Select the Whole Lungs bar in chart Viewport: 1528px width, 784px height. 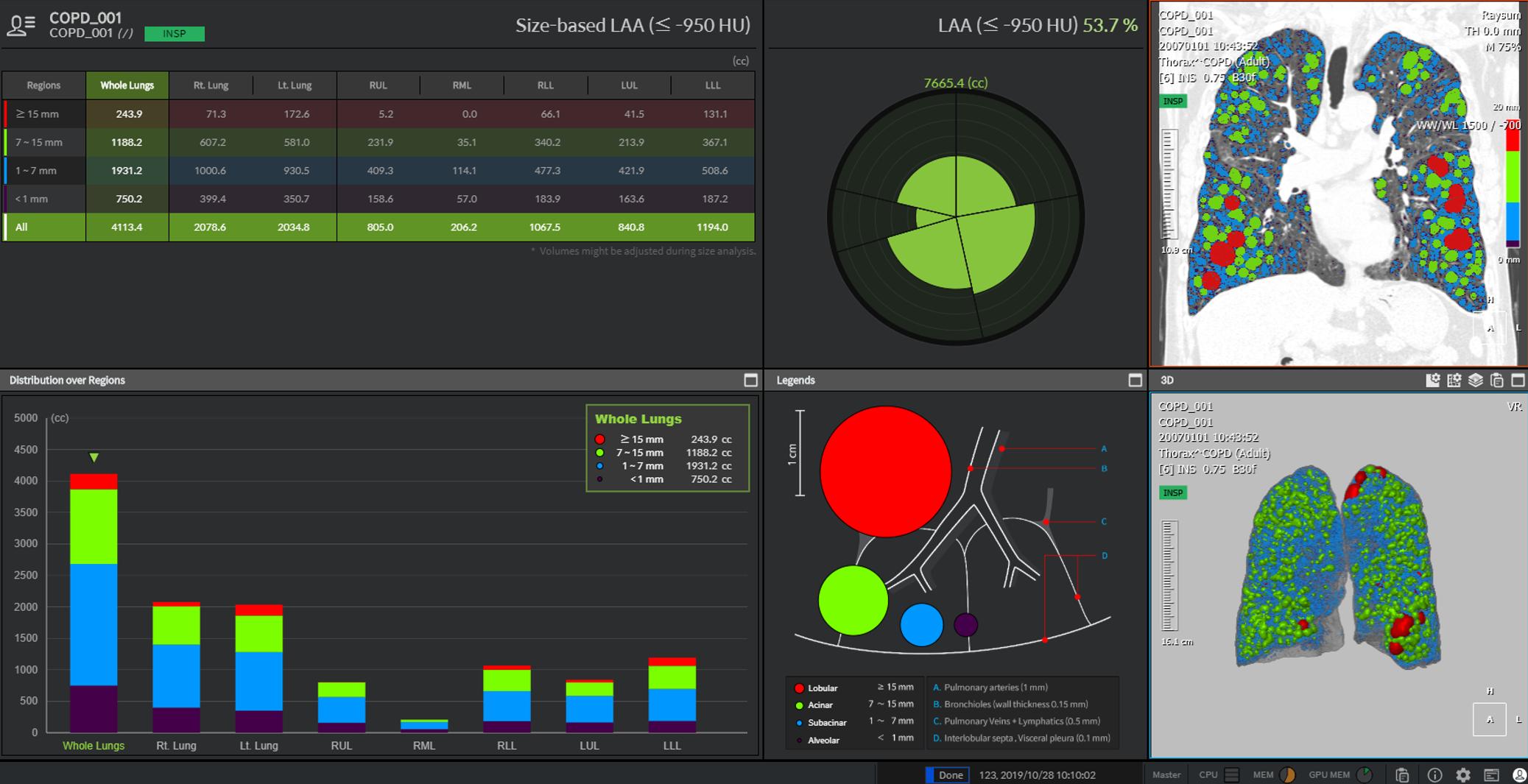pos(94,604)
